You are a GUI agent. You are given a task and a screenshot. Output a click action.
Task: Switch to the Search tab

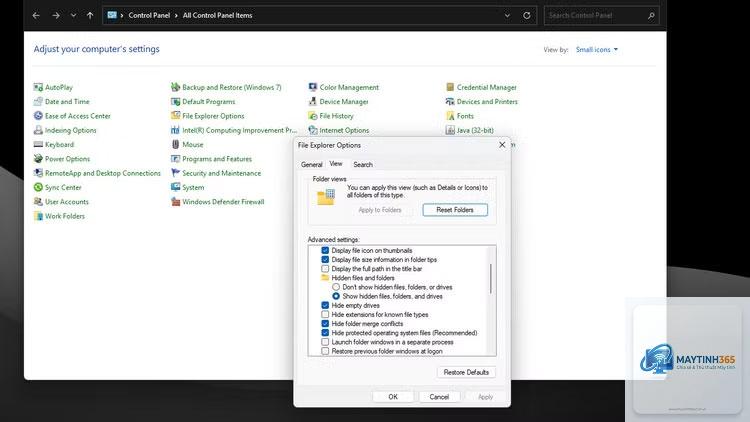[x=363, y=164]
